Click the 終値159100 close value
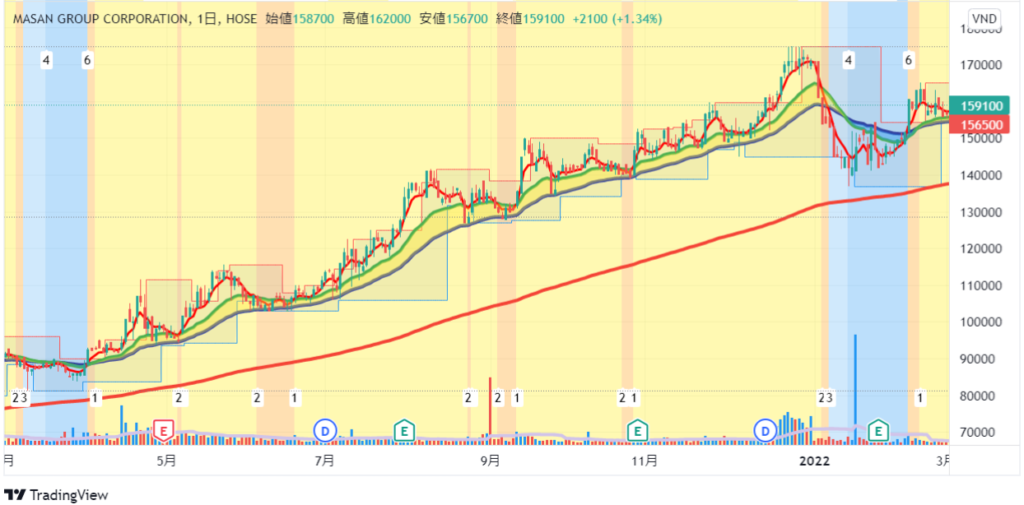1024x505 pixels. [x=530, y=19]
